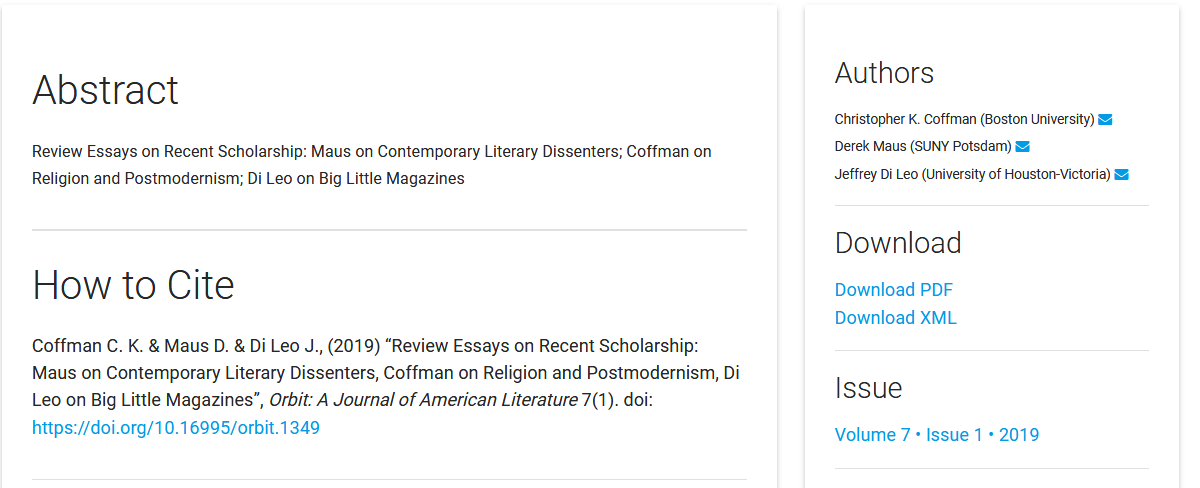Screen dimensions: 1200x488
Task: Click the Boston University affiliation text
Action: pos(1038,119)
